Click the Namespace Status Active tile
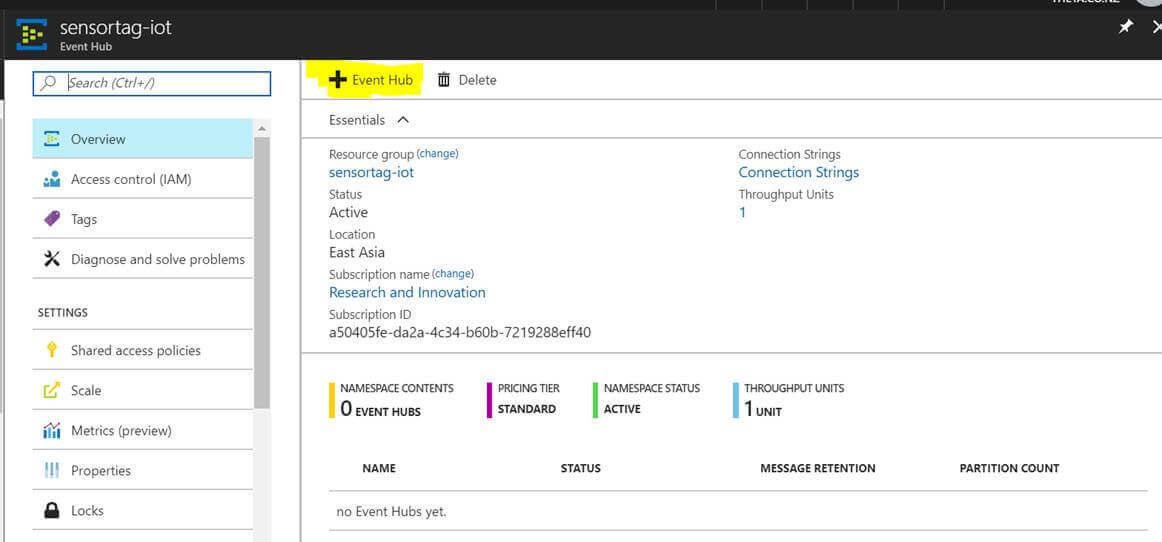 647,400
